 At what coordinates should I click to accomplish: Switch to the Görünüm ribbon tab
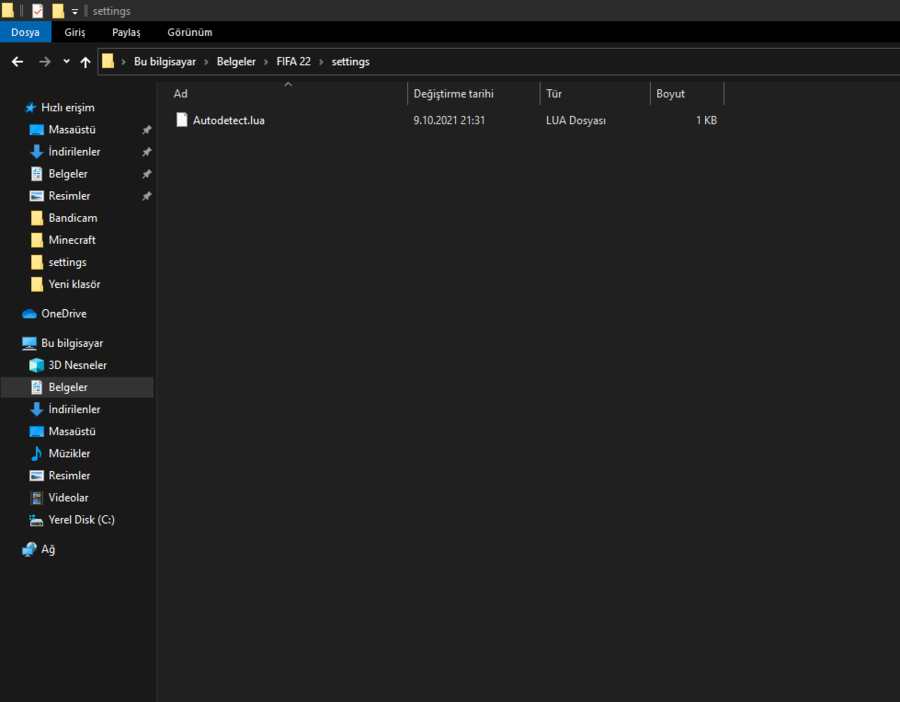189,32
